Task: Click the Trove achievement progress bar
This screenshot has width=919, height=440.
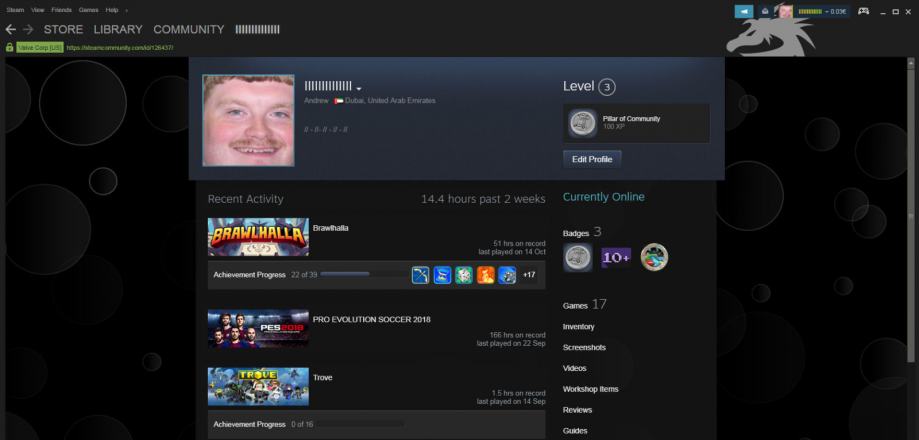Action: tap(361, 424)
